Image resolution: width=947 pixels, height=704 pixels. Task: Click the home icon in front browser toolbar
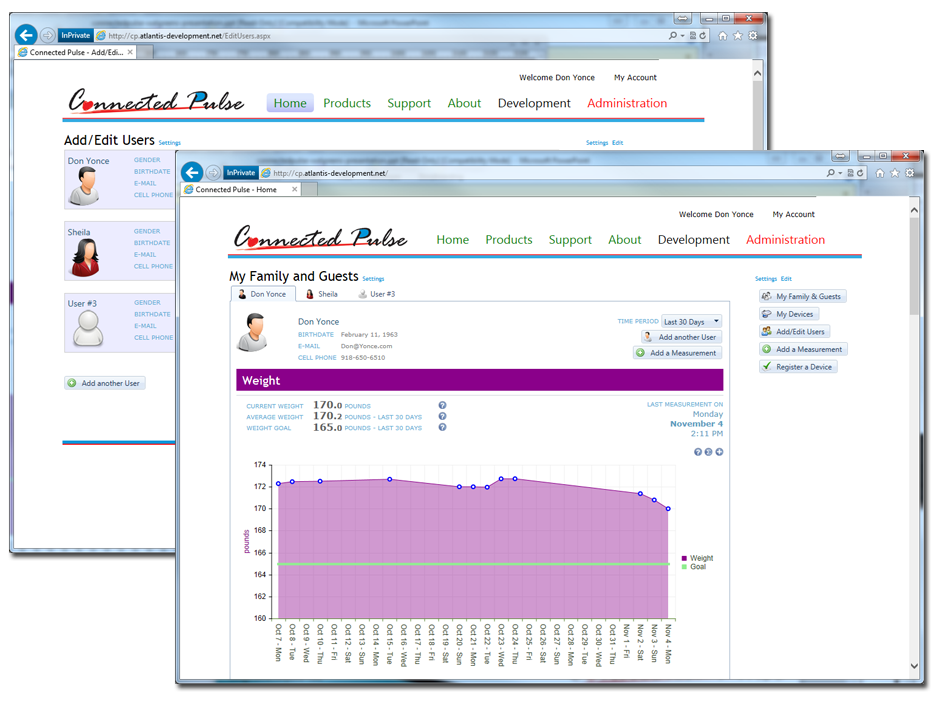(x=880, y=173)
